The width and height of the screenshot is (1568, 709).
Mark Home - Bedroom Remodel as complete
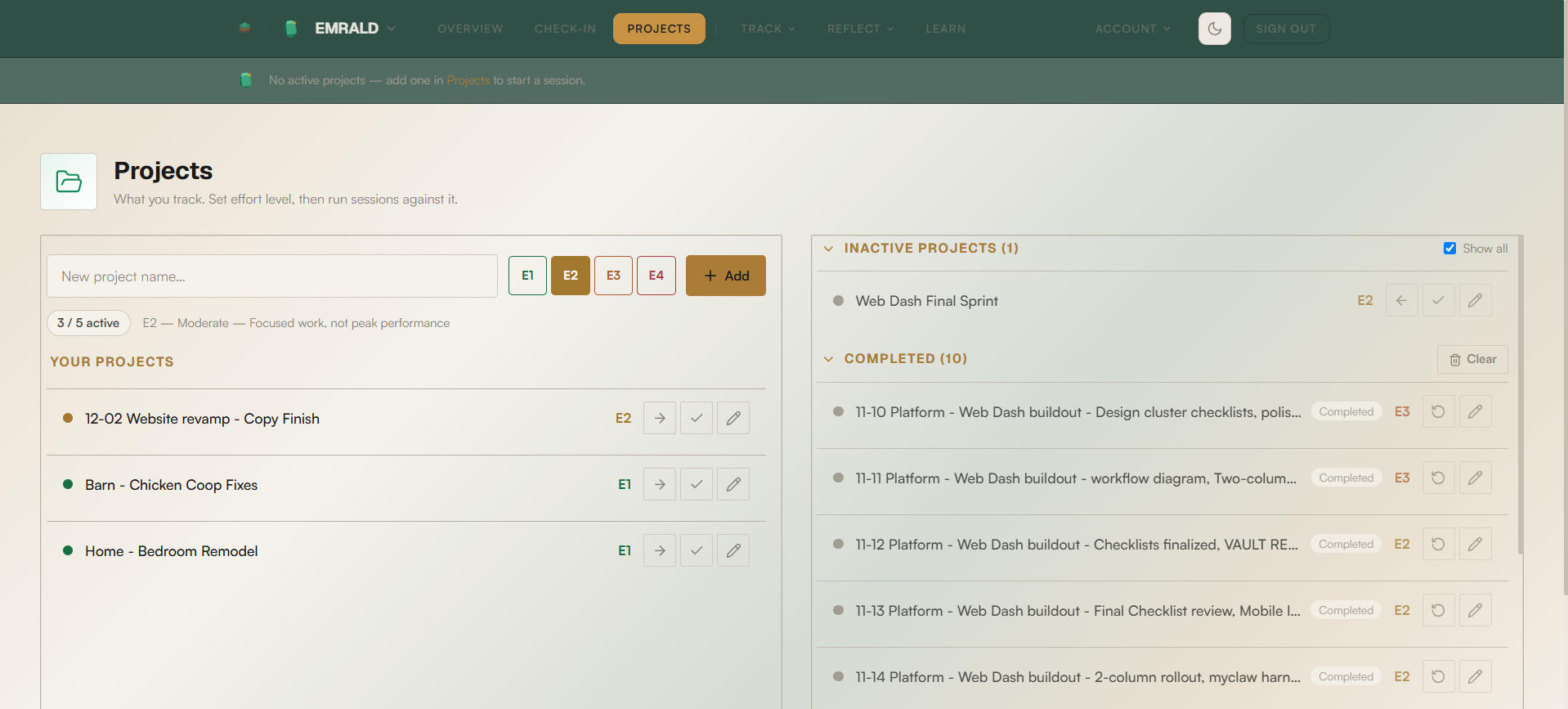[x=697, y=550]
